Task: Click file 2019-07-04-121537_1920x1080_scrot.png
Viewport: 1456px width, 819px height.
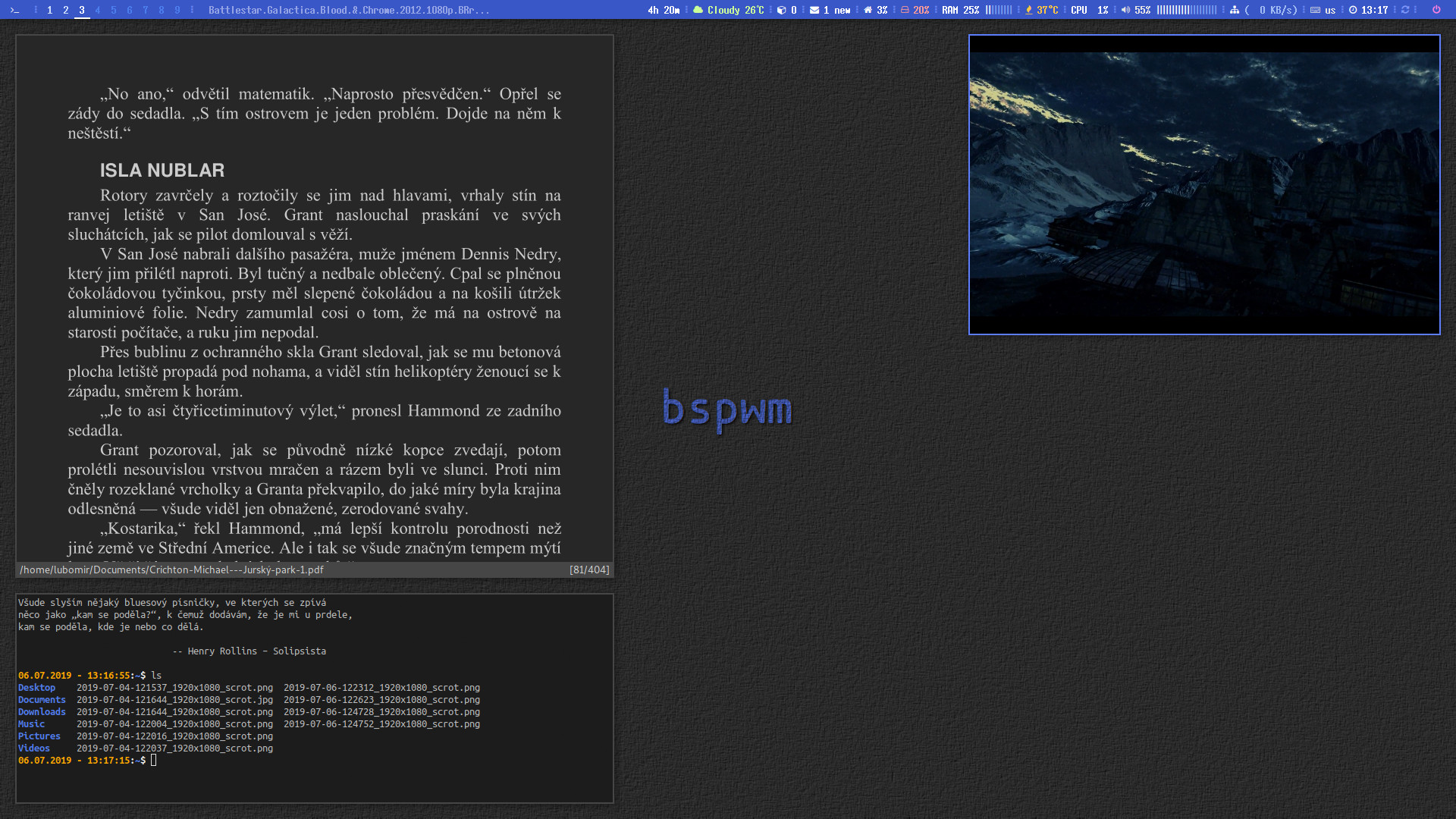Action: tap(174, 688)
